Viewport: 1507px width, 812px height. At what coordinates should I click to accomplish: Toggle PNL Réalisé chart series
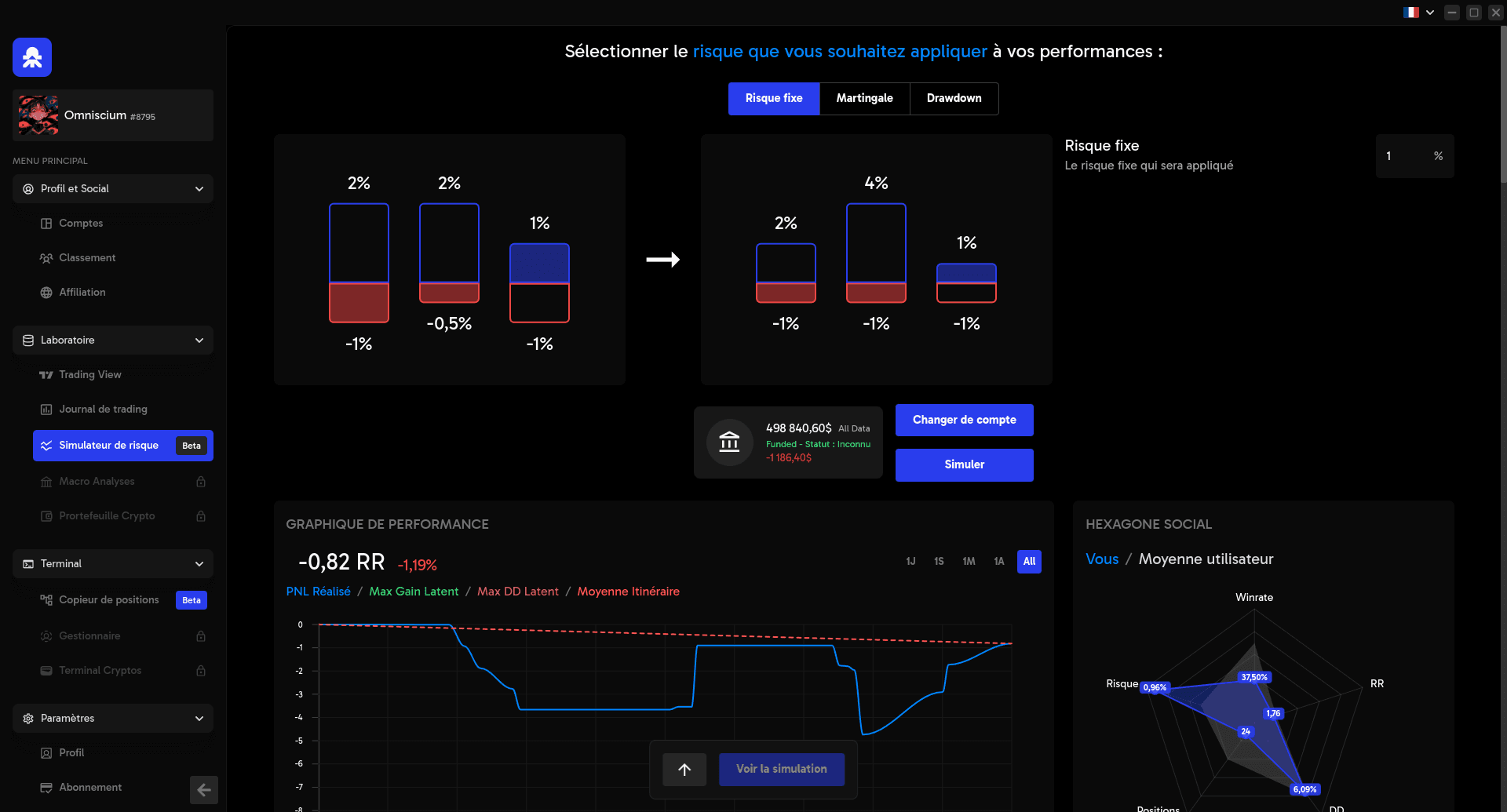318,592
